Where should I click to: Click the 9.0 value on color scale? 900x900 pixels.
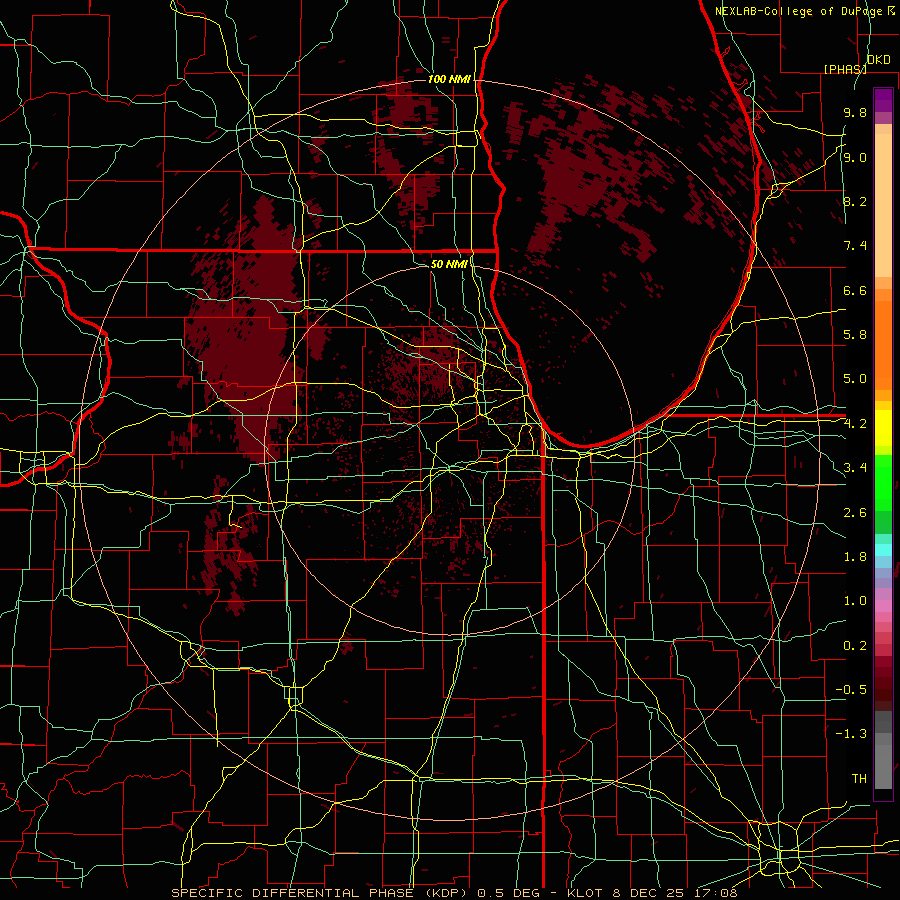pyautogui.click(x=855, y=157)
